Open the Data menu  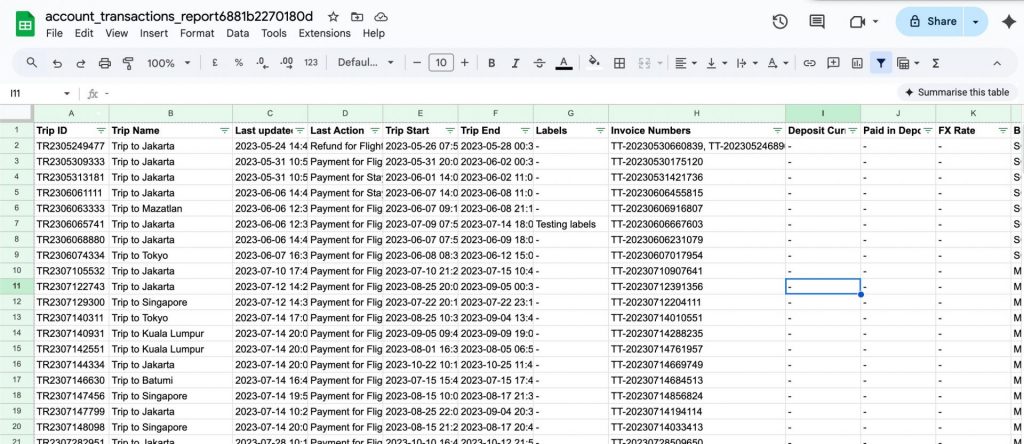(238, 33)
